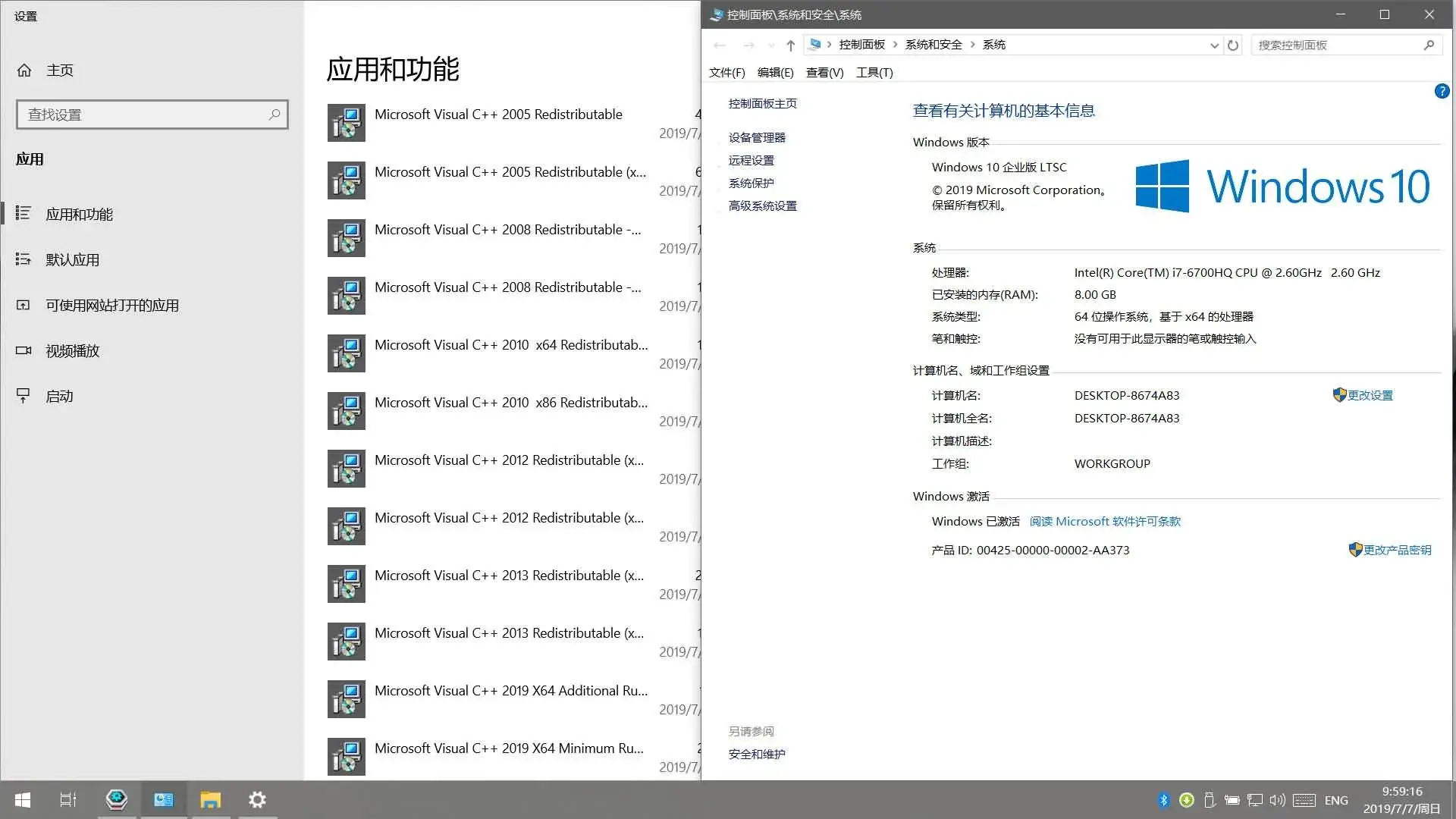The width and height of the screenshot is (1456, 819).
Task: Click Forward arrow in Control Panel window
Action: click(x=748, y=45)
